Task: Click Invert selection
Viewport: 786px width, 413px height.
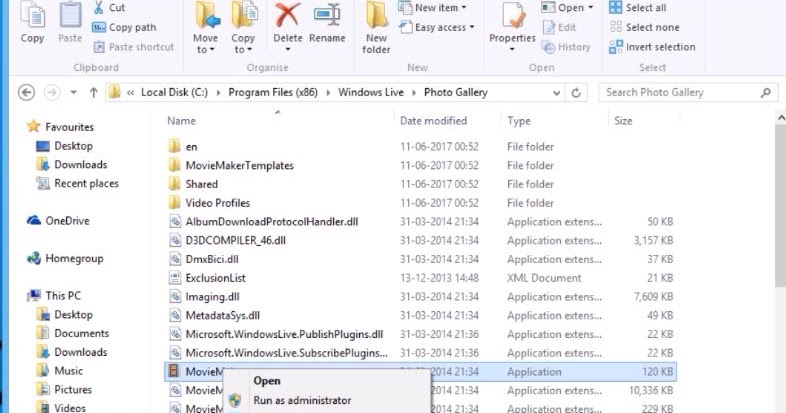Action: pos(652,47)
